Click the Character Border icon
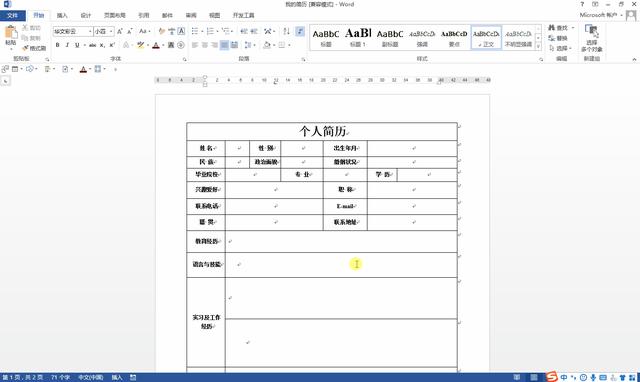The image size is (640, 382). (x=181, y=31)
